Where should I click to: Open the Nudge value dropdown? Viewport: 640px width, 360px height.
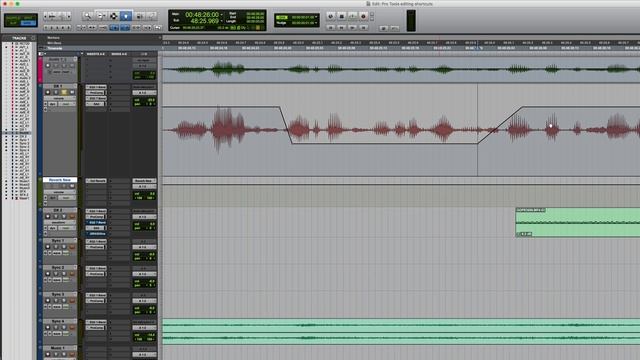316,23
